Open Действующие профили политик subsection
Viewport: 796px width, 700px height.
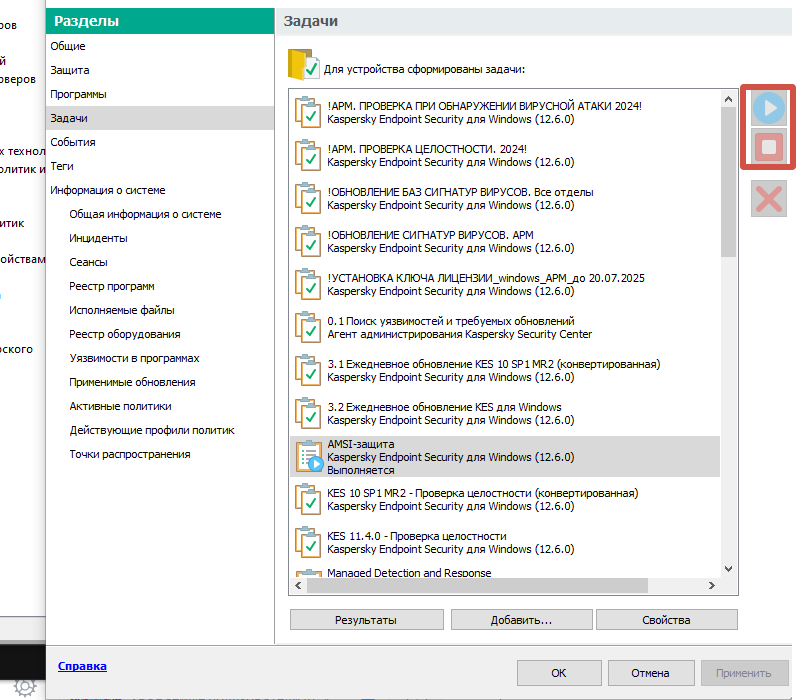(x=152, y=430)
